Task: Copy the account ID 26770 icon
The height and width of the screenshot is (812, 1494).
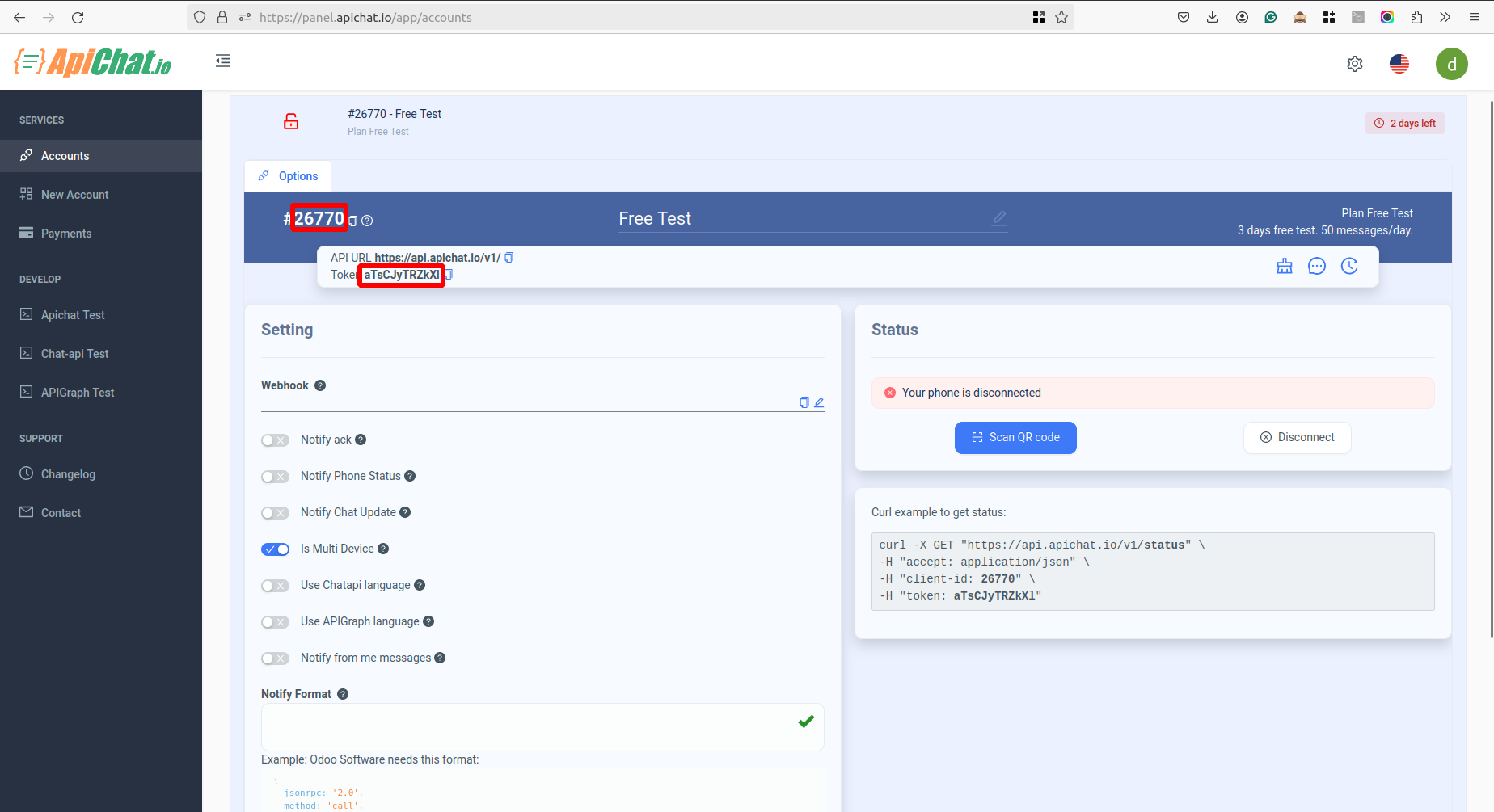Action: coord(353,221)
